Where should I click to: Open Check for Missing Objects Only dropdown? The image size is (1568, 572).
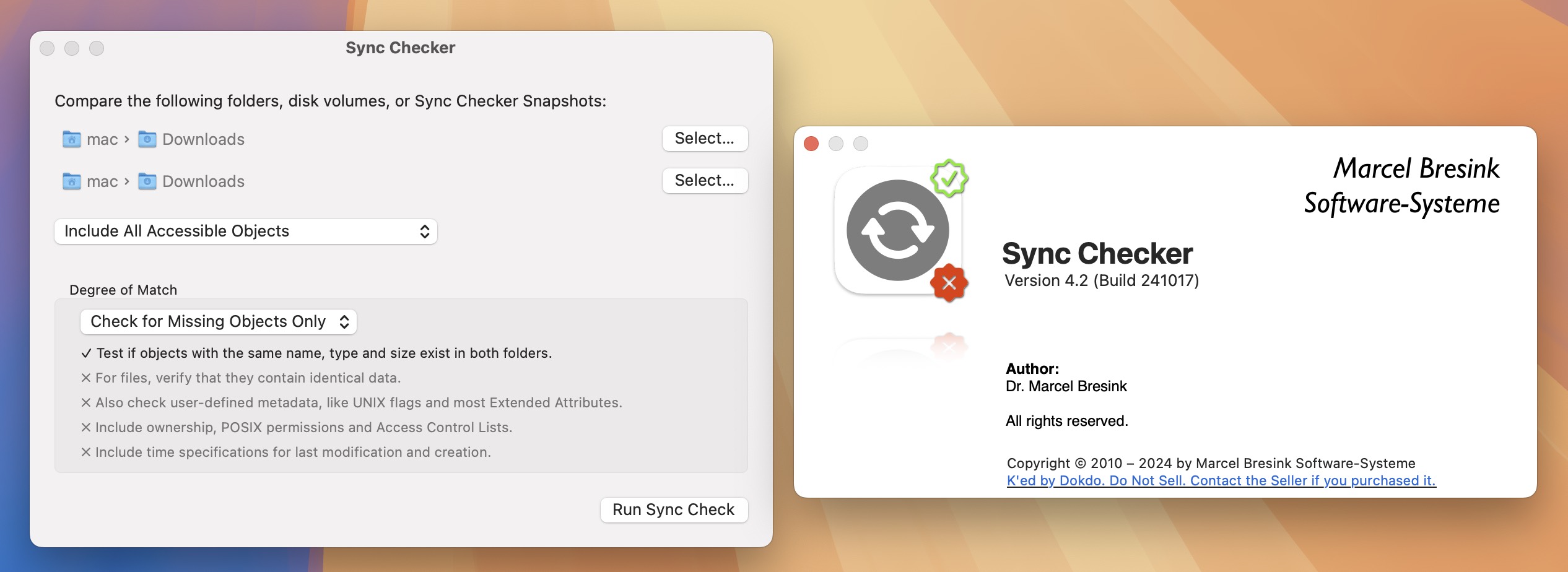point(219,322)
